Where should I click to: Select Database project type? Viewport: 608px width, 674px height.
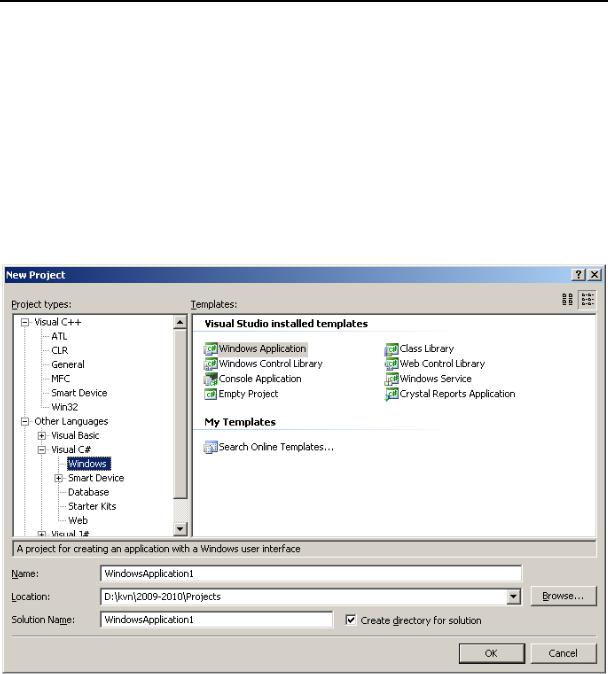(x=89, y=492)
